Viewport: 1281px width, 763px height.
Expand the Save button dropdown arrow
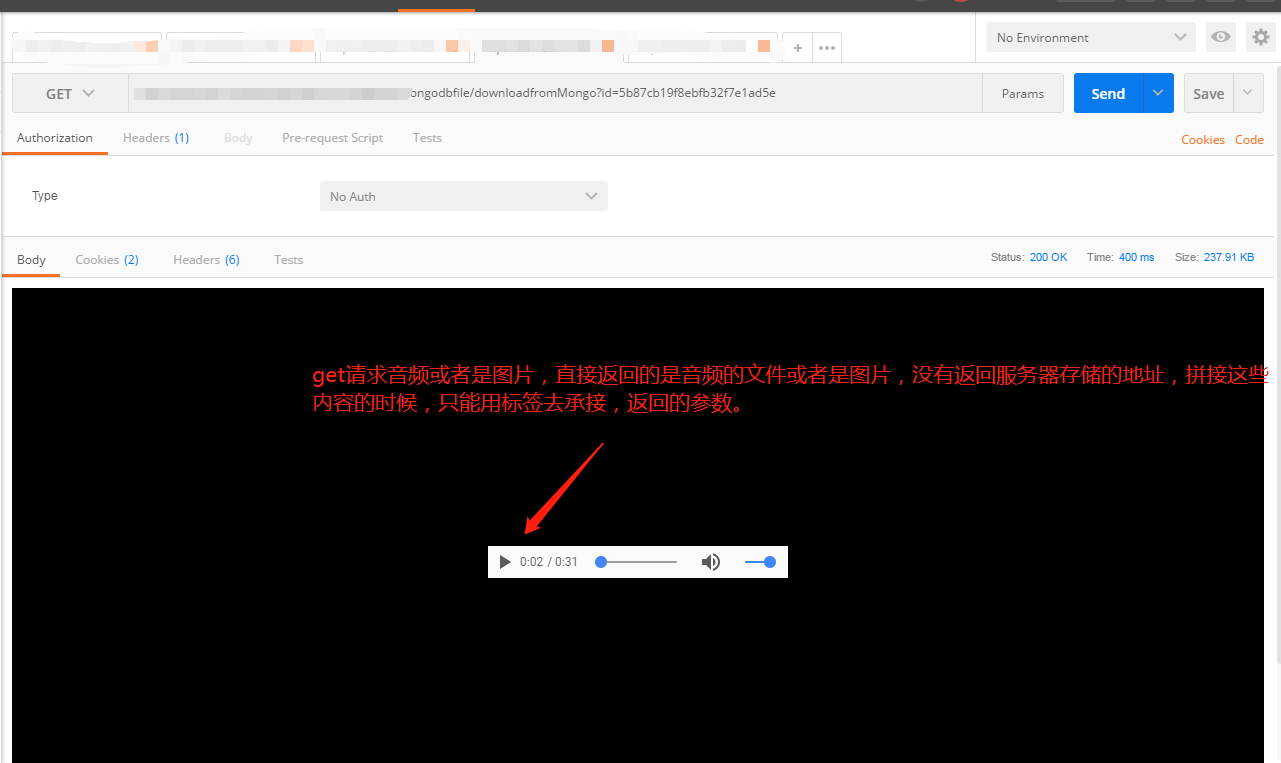click(1248, 93)
